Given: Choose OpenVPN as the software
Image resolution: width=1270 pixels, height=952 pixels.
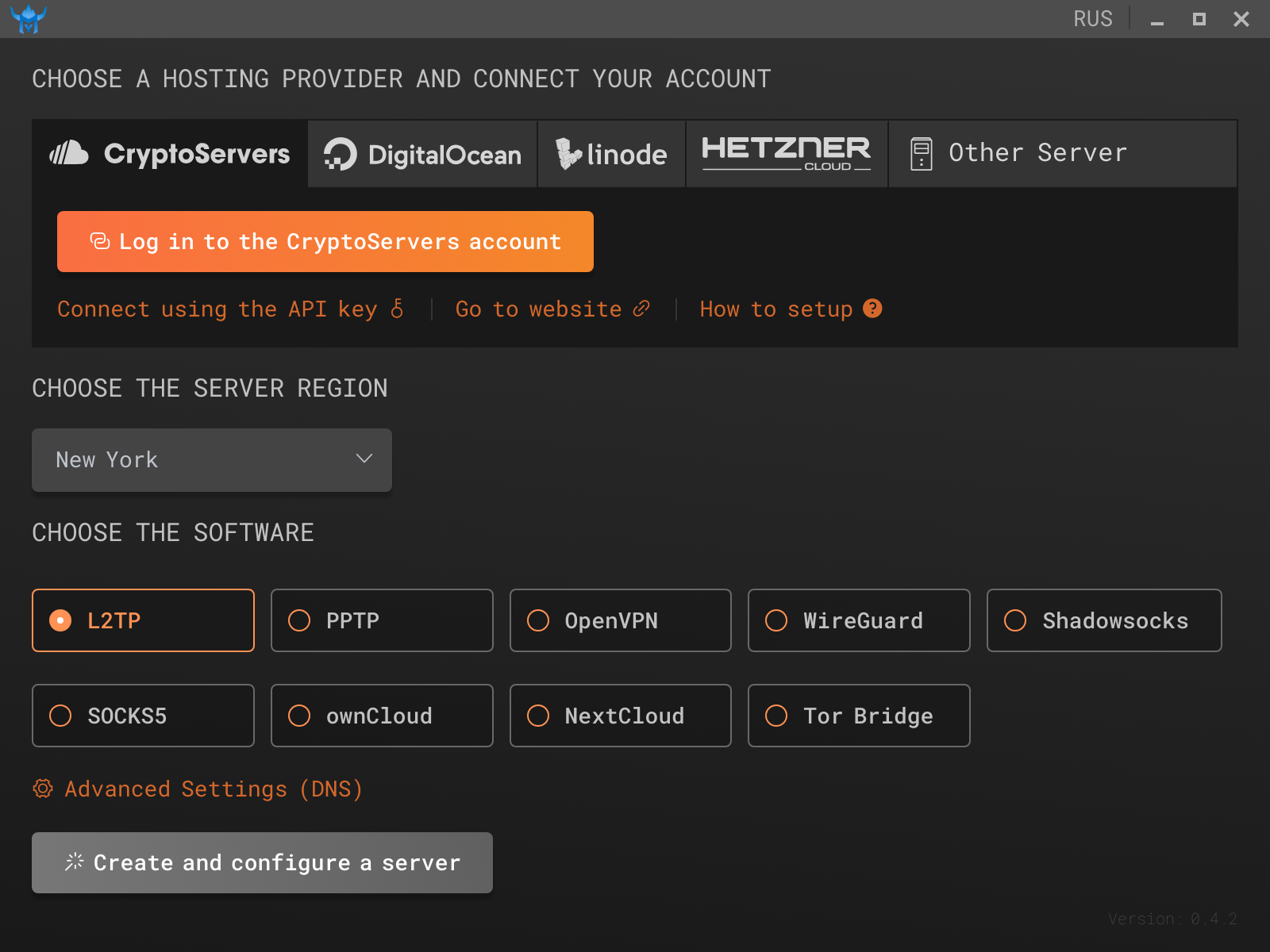Looking at the screenshot, I should [x=621, y=620].
